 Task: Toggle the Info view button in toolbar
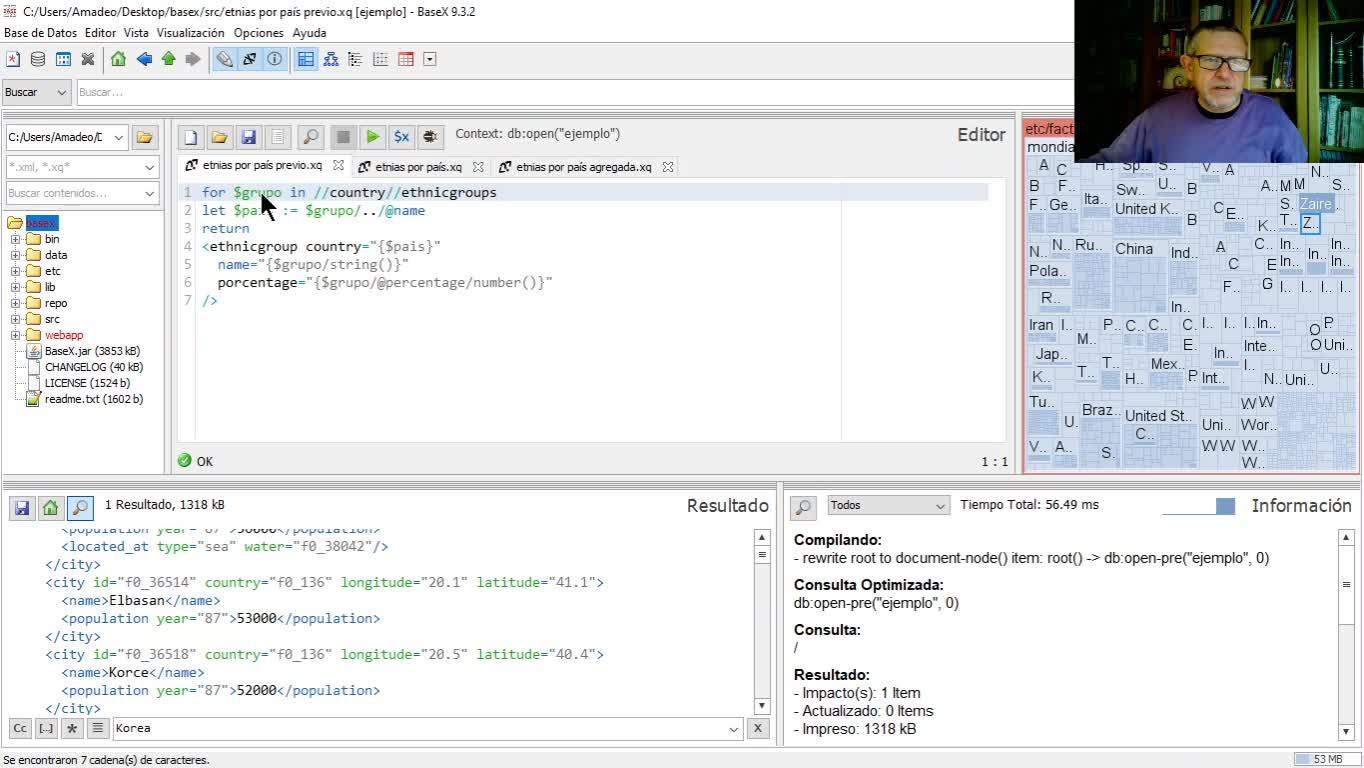pyautogui.click(x=274, y=59)
